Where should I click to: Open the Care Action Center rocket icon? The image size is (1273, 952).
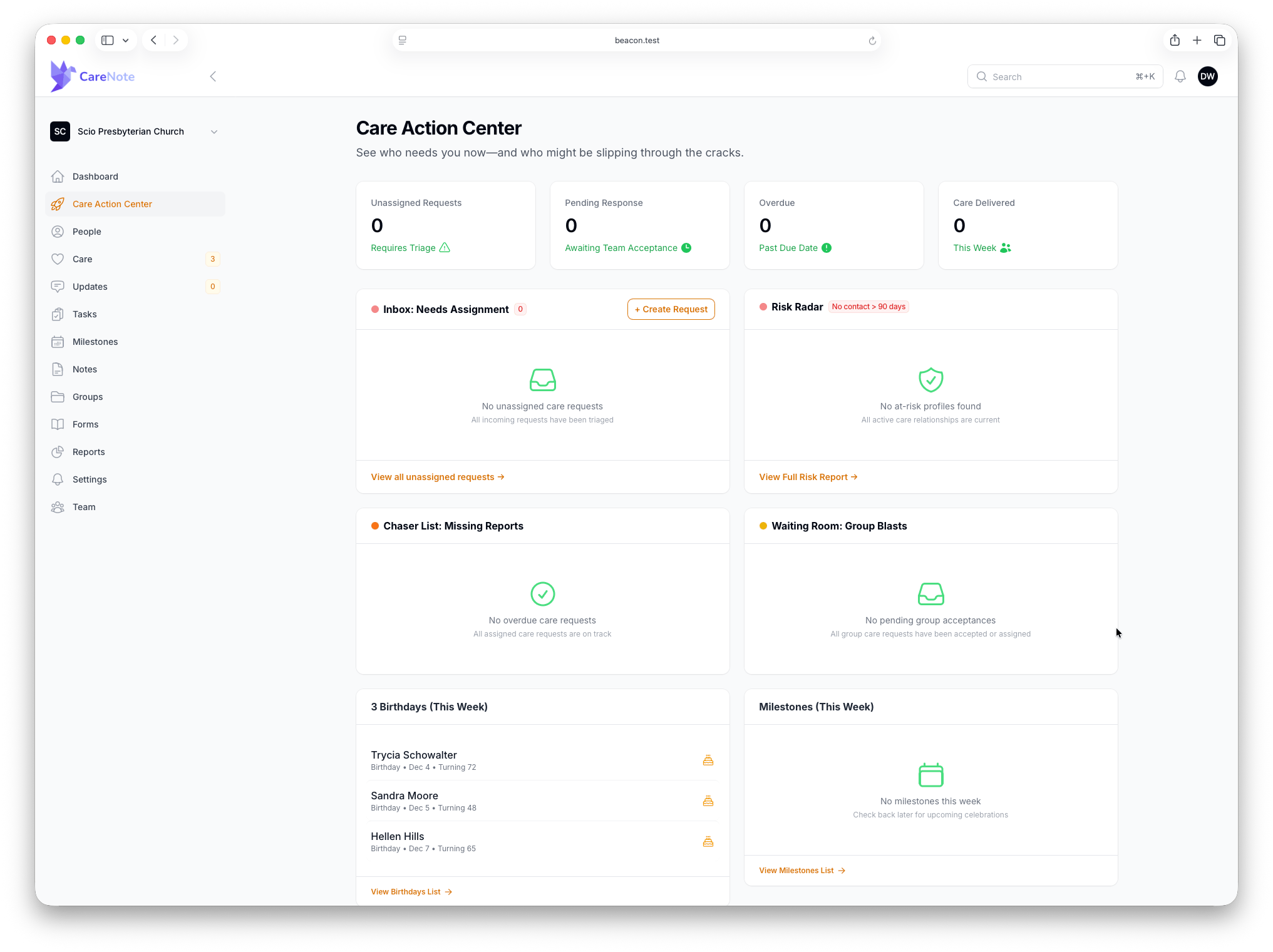(58, 204)
